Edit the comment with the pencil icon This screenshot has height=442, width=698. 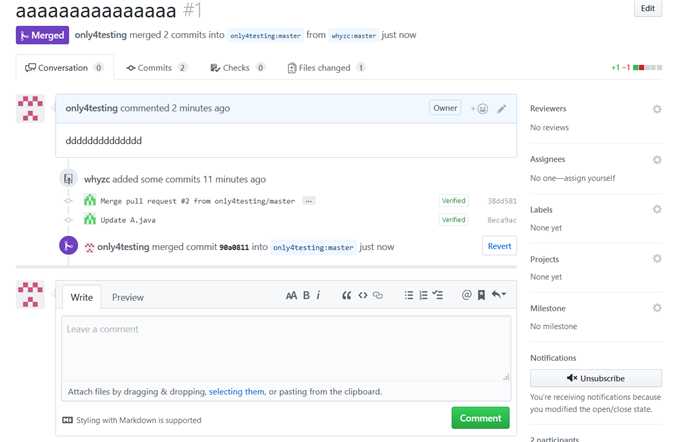tap(502, 109)
